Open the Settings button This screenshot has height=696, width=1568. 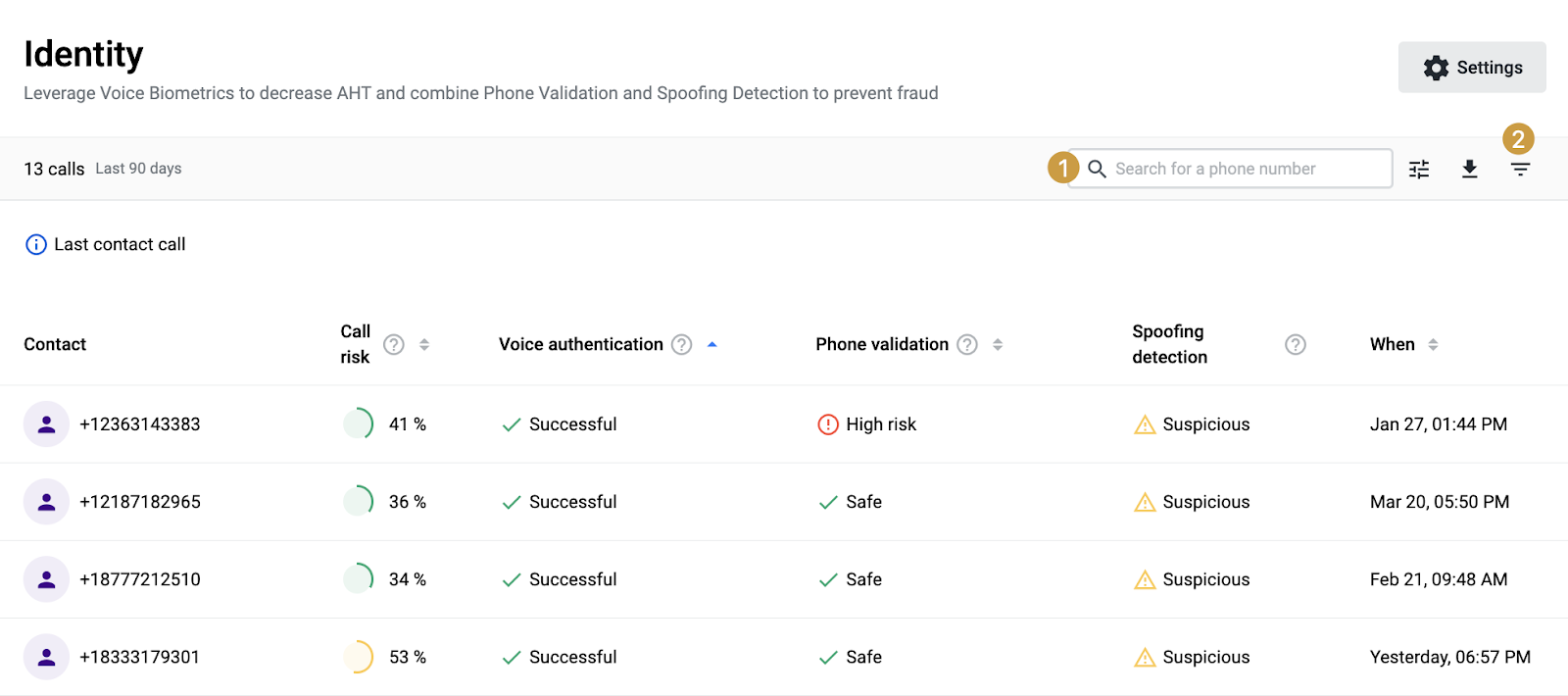[x=1472, y=68]
